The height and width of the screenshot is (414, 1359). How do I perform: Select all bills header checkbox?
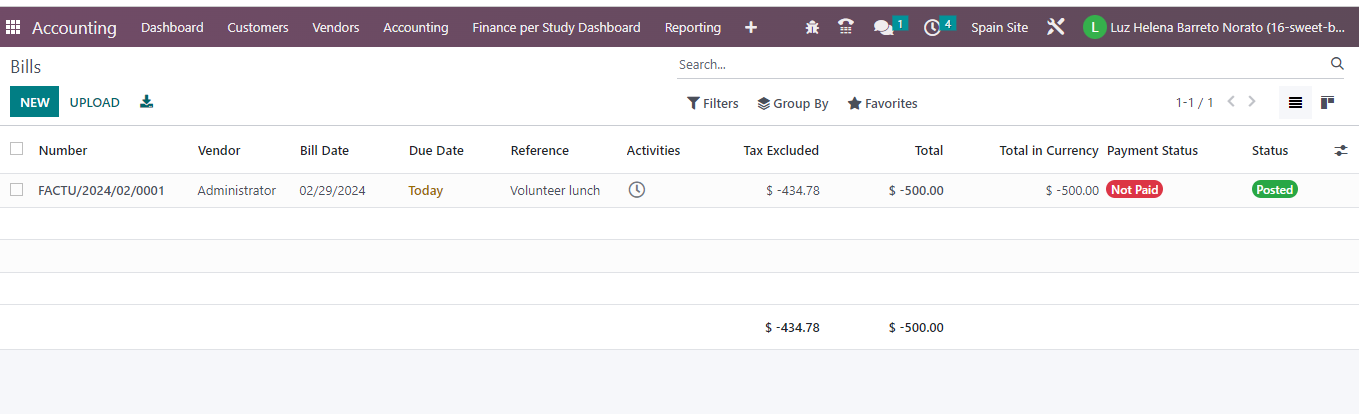pos(16,149)
